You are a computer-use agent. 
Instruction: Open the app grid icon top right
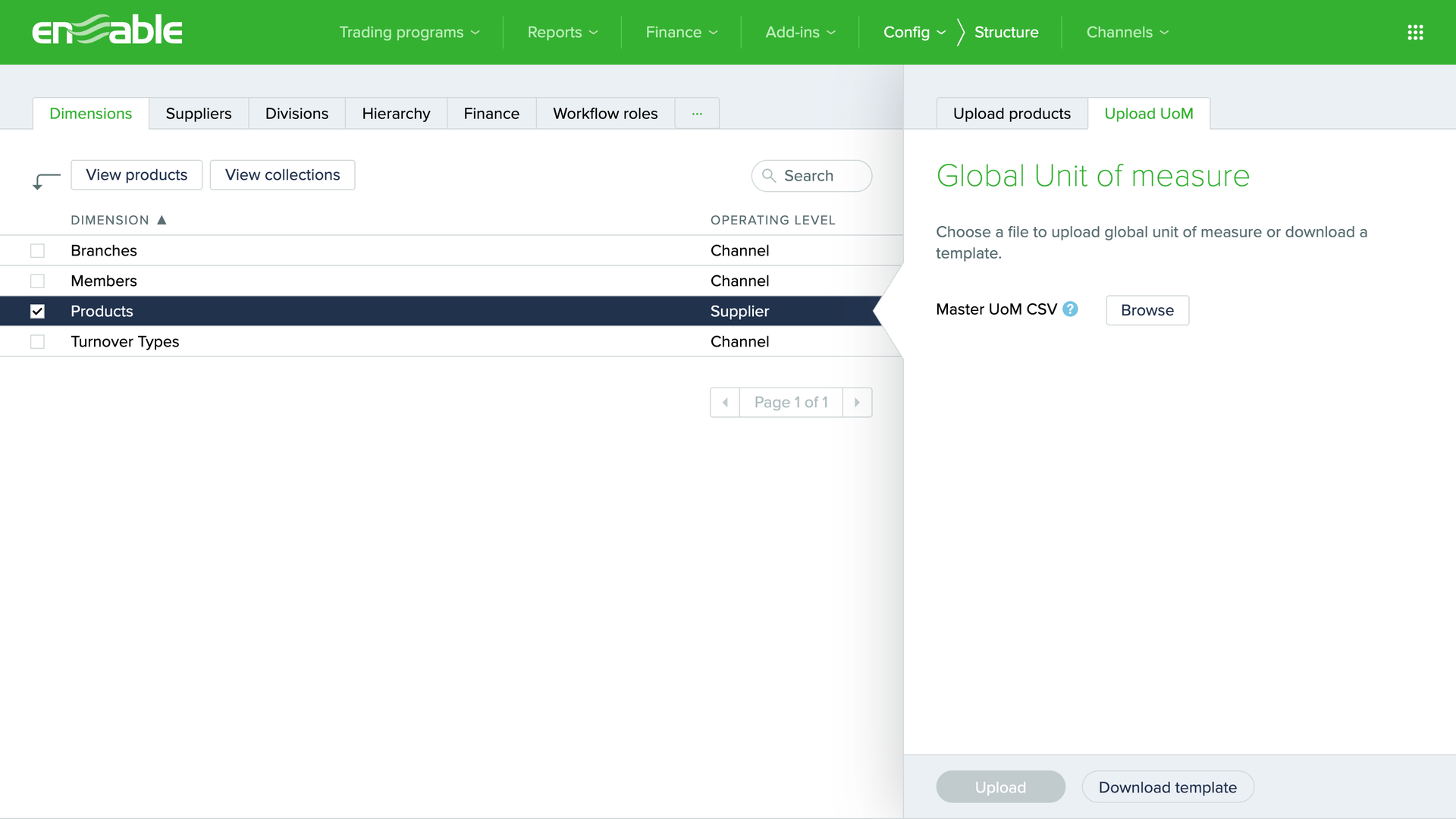[x=1415, y=32]
